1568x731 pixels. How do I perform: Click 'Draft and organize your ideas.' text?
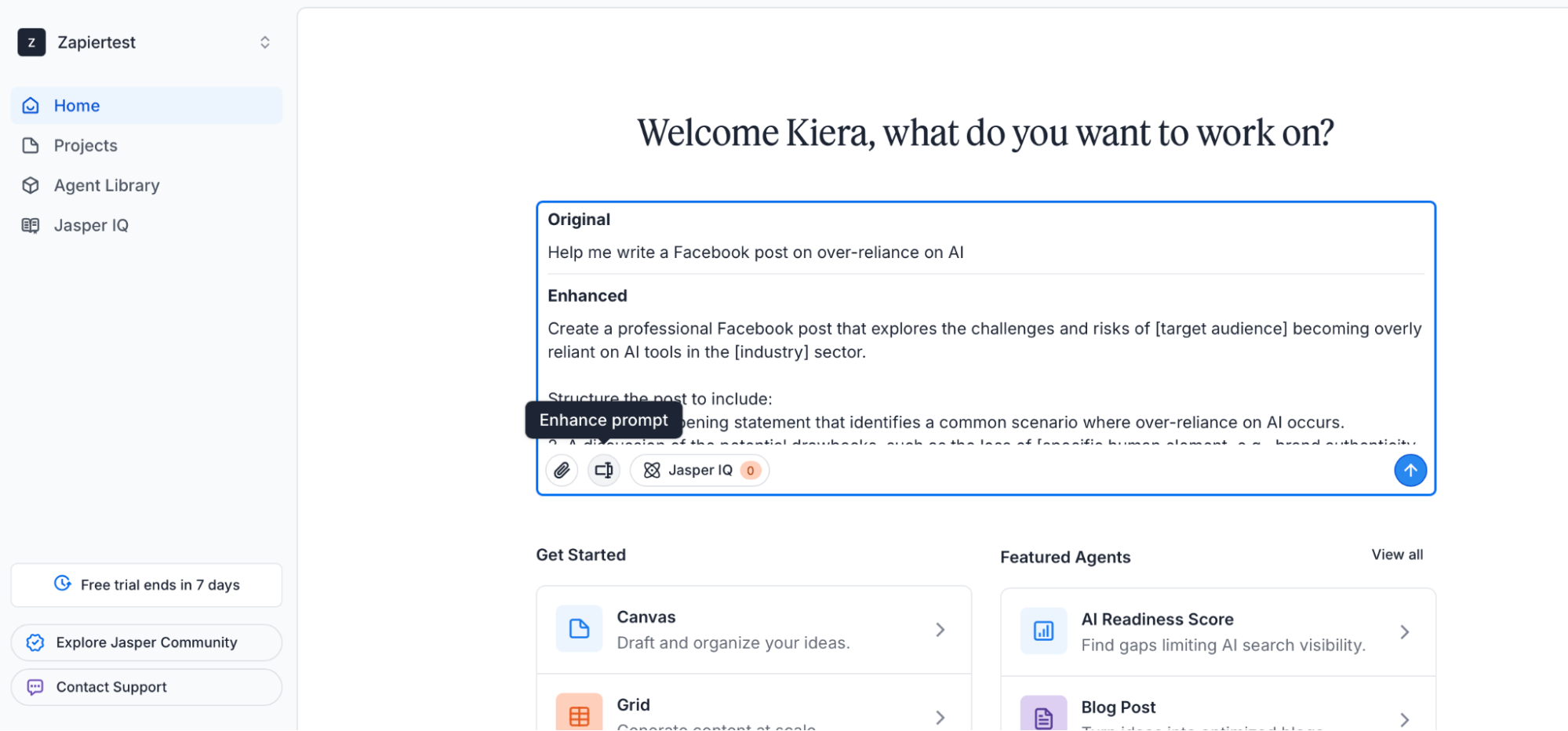click(733, 643)
